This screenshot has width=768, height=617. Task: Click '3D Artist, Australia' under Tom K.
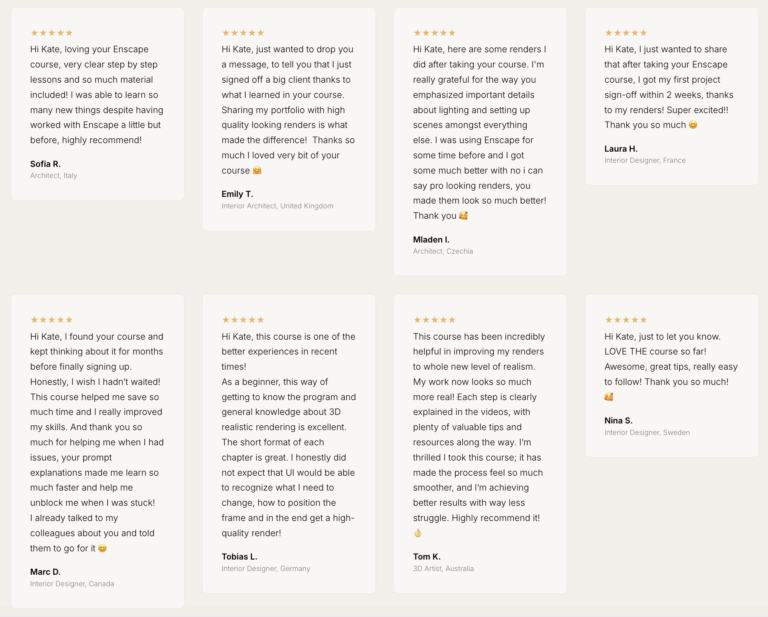click(x=443, y=569)
